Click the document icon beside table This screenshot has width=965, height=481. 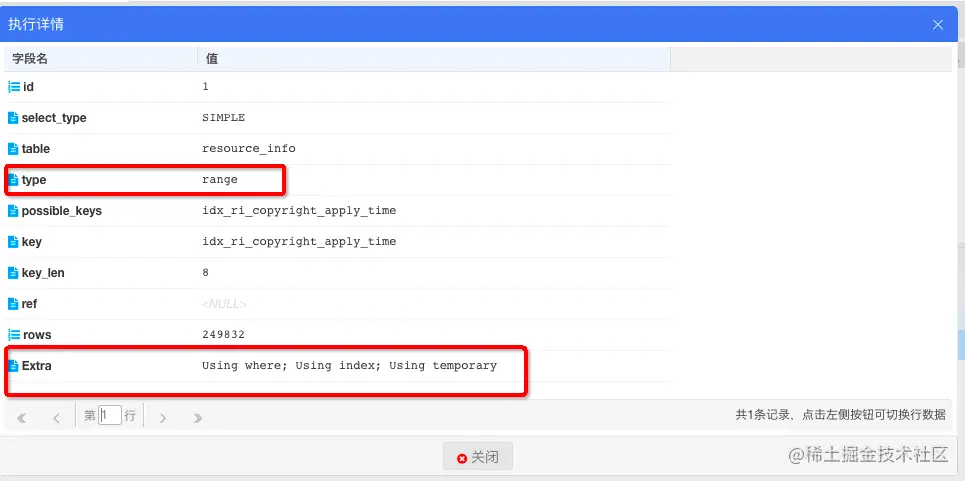click(x=13, y=149)
